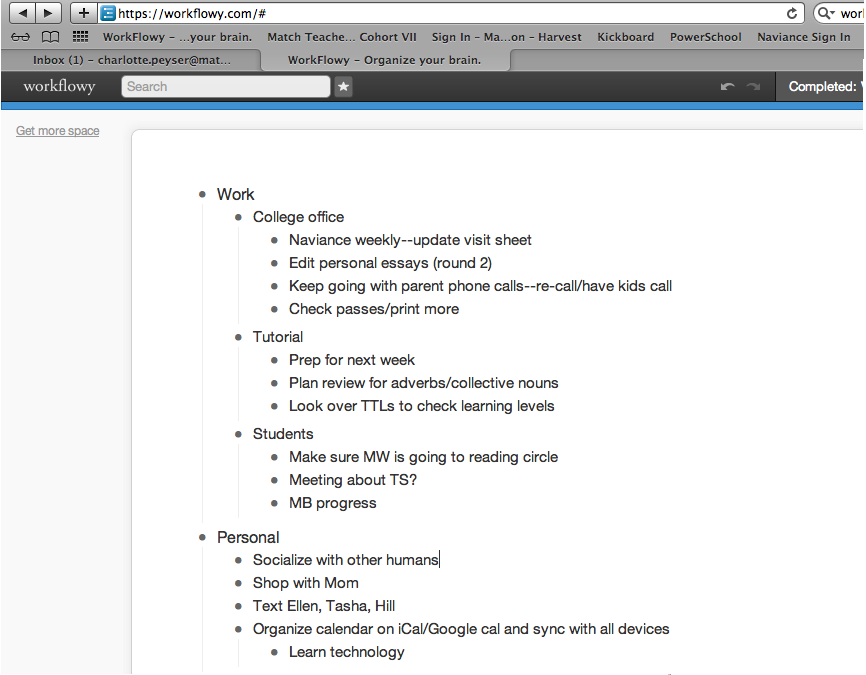866x675 pixels.
Task: Go back using the back navigation arrow
Action: coord(22,13)
